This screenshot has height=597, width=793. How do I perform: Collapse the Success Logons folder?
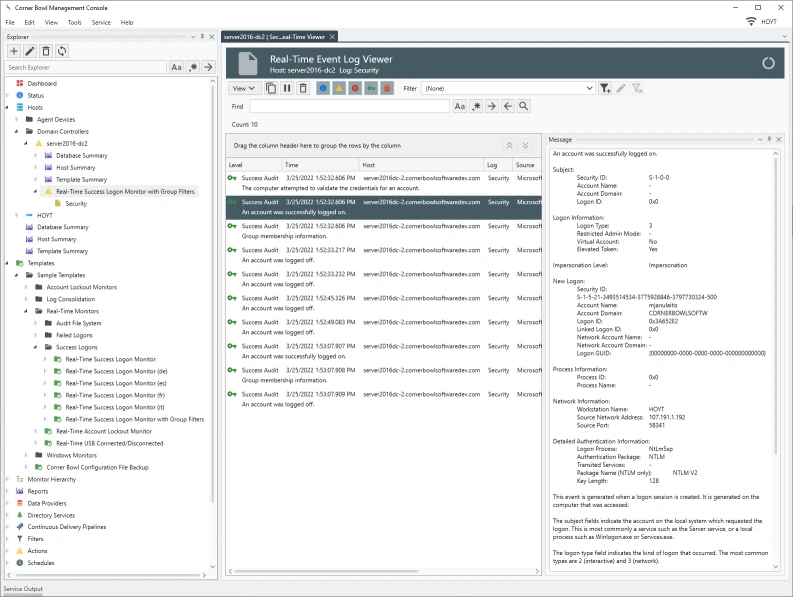coord(35,347)
